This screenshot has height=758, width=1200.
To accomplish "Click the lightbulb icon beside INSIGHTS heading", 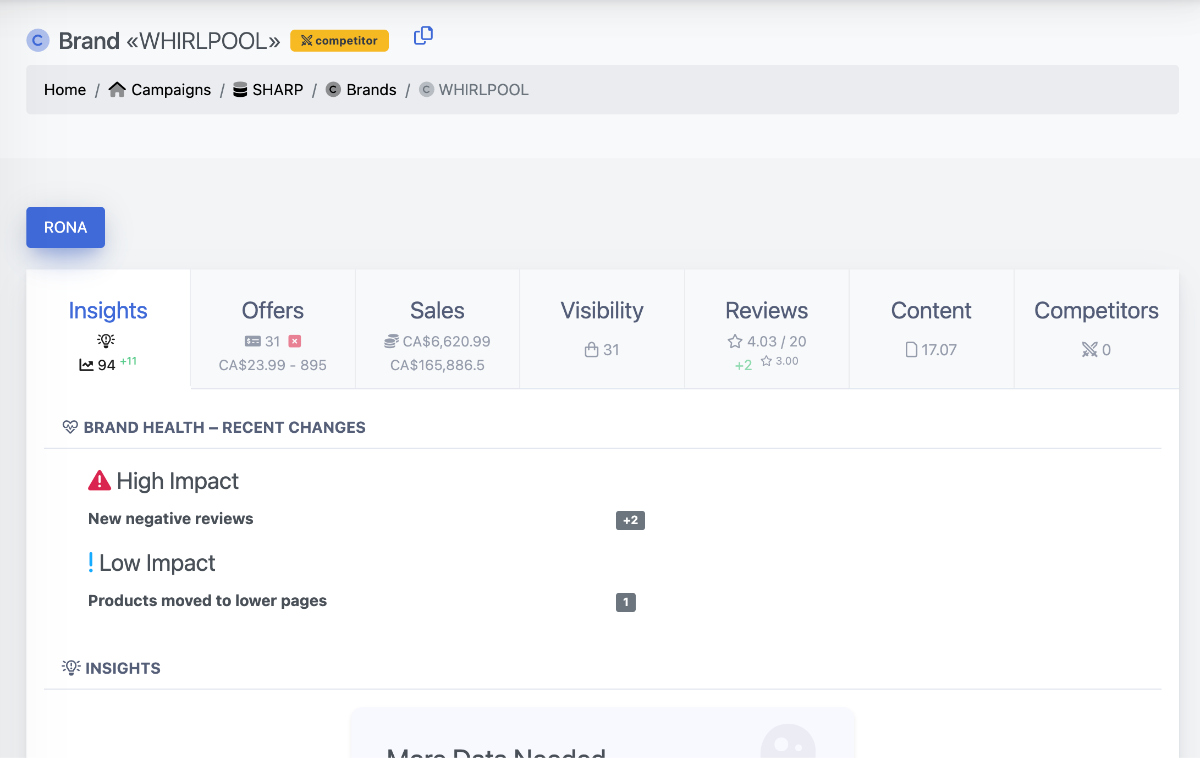I will coord(71,667).
